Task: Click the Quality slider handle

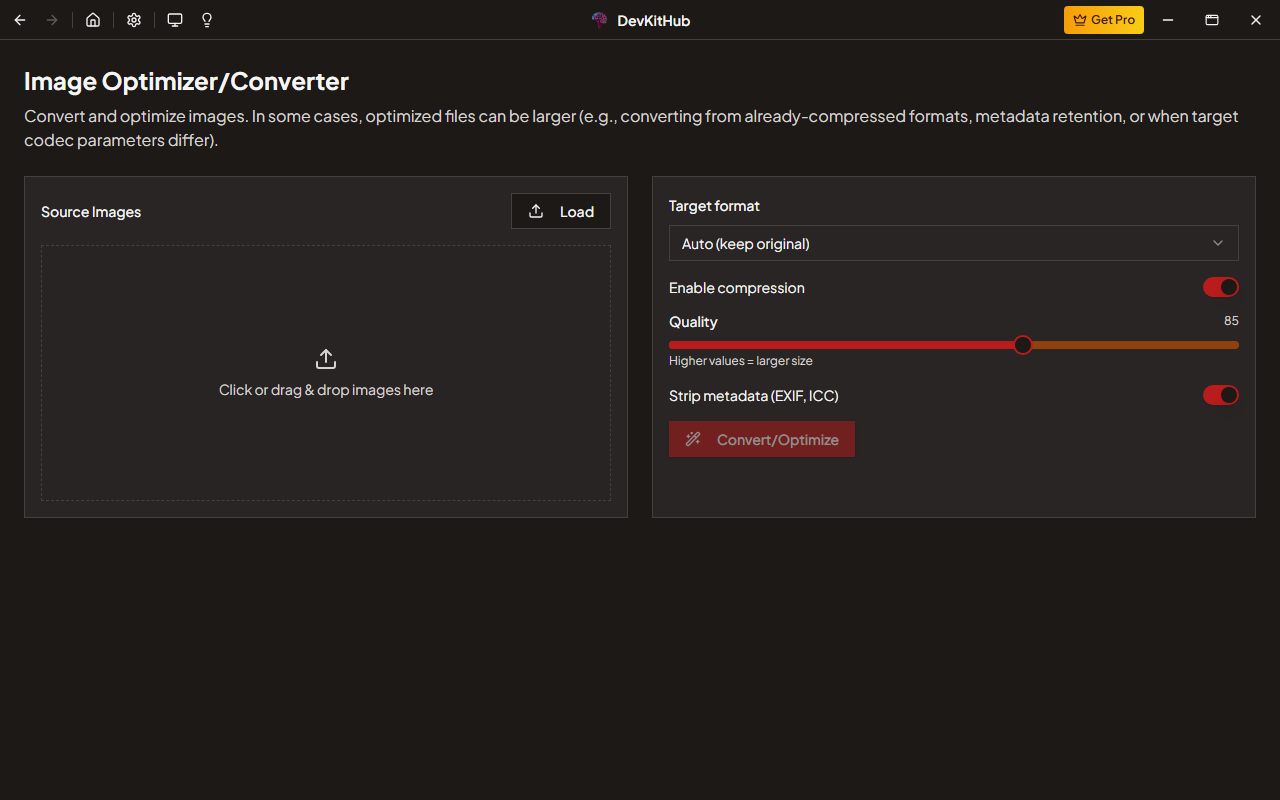Action: [1022, 345]
